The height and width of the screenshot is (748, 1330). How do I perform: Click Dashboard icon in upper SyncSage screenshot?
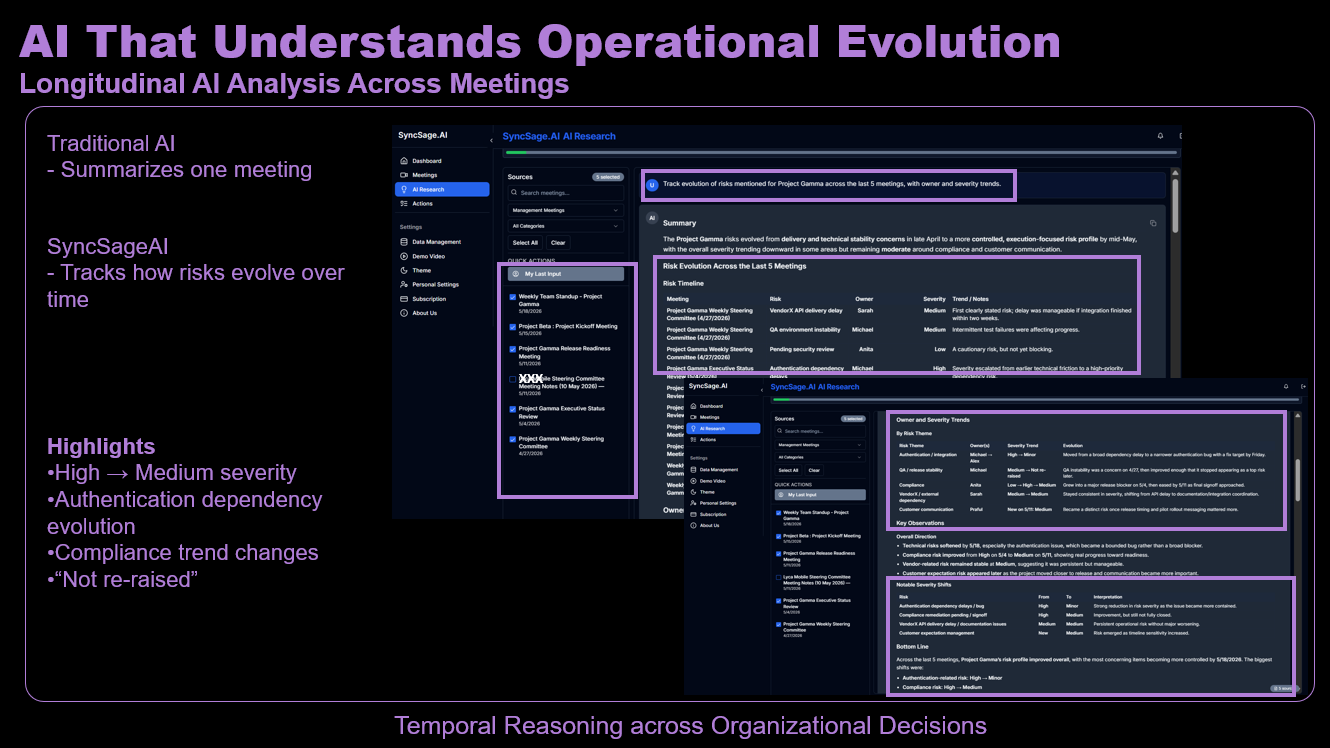(403, 161)
